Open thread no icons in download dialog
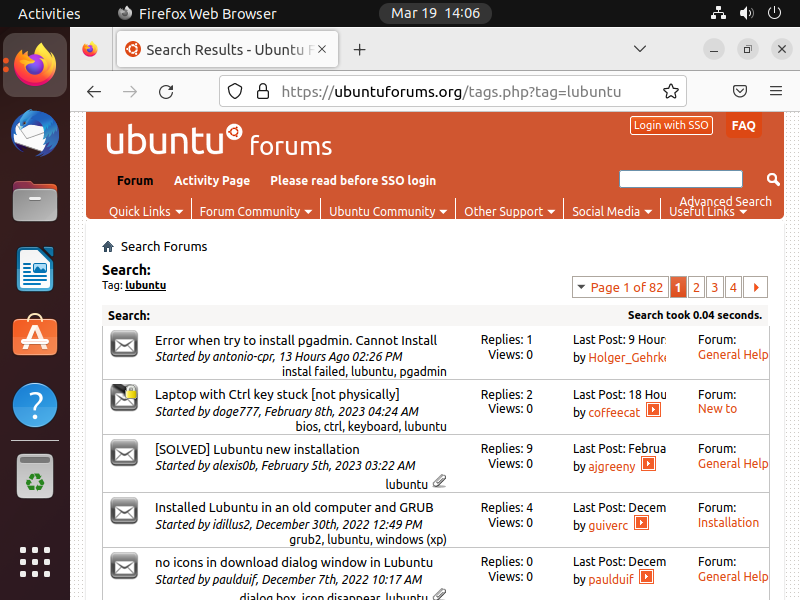Screen dimensions: 800x600 (x=294, y=562)
